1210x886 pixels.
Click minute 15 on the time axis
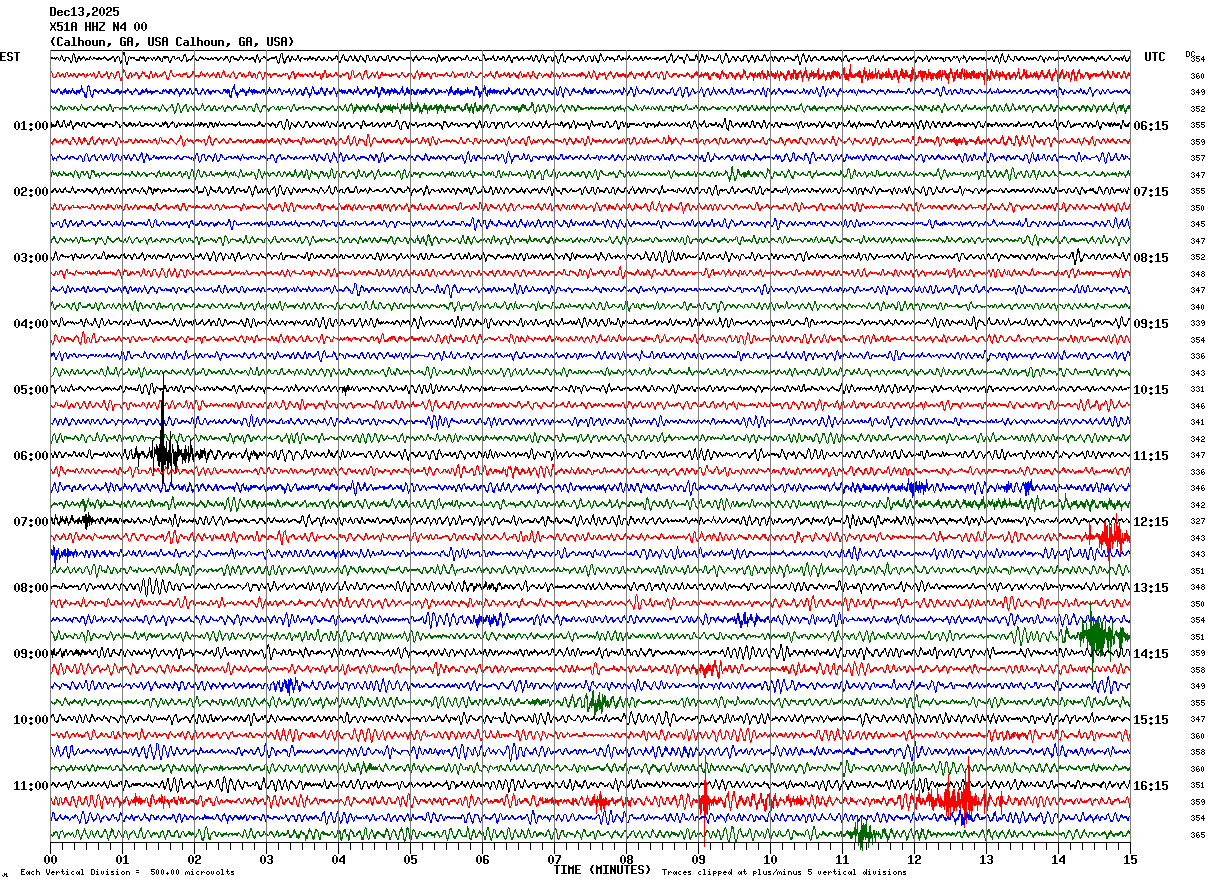(x=1130, y=859)
